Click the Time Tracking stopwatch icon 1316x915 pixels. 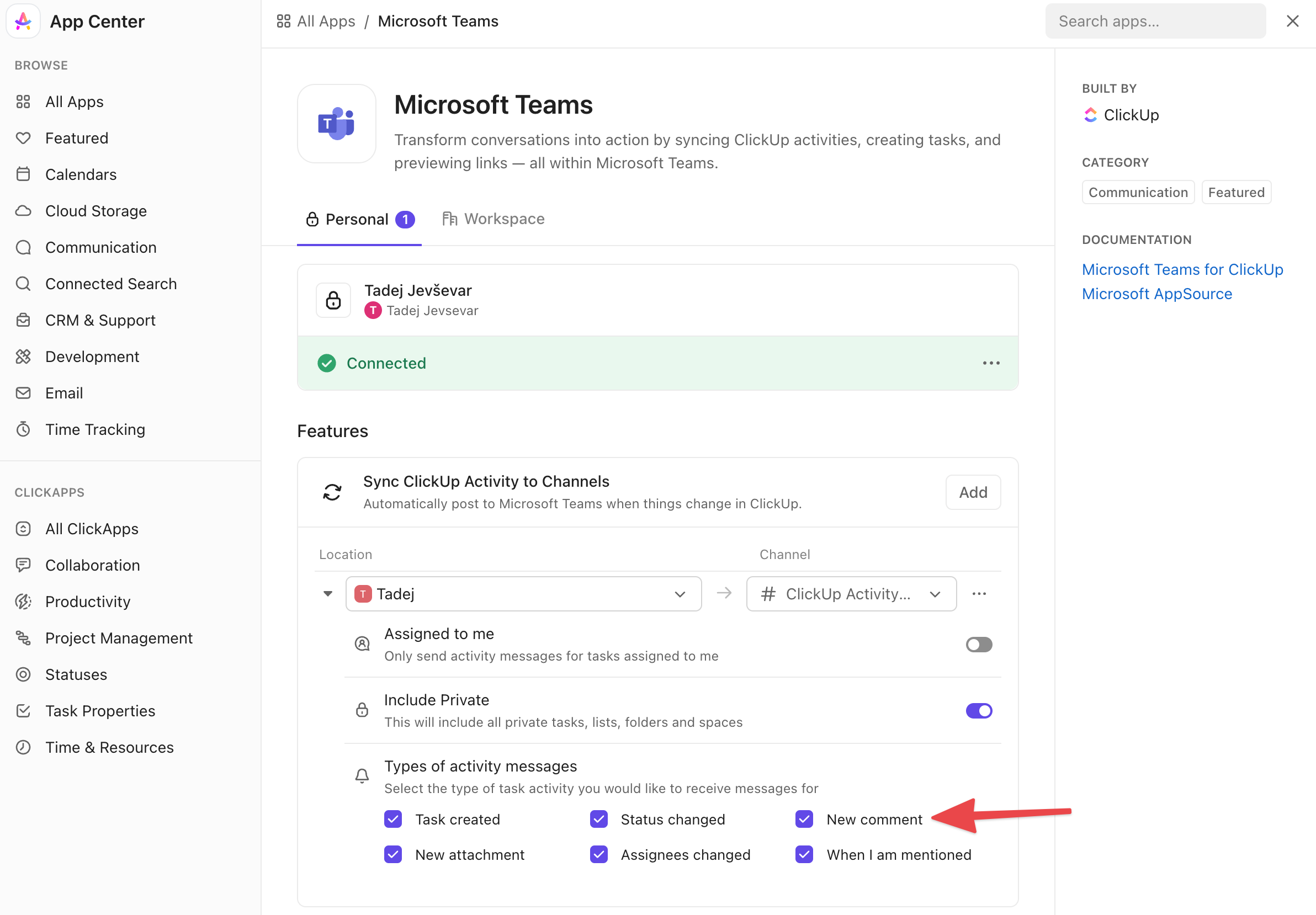point(23,429)
